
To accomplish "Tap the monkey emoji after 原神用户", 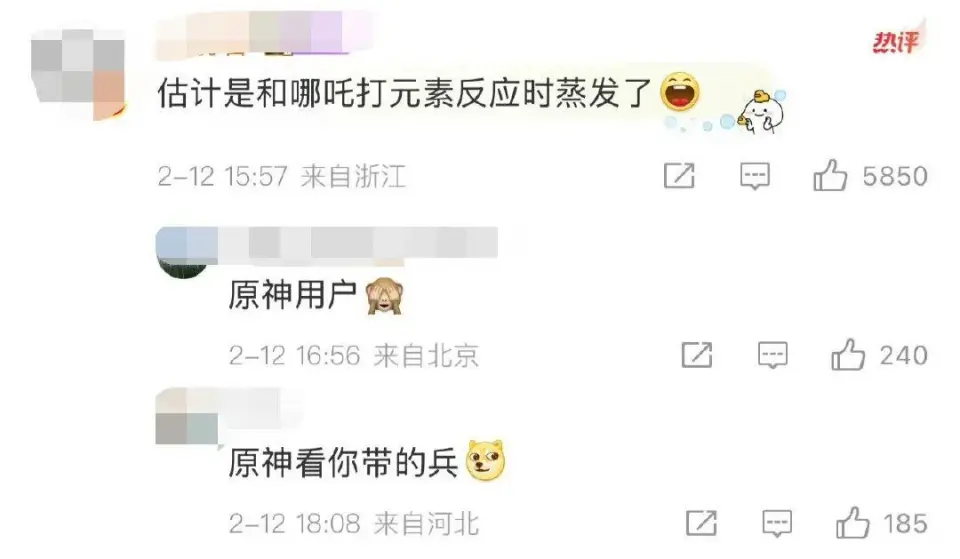I will [x=384, y=296].
